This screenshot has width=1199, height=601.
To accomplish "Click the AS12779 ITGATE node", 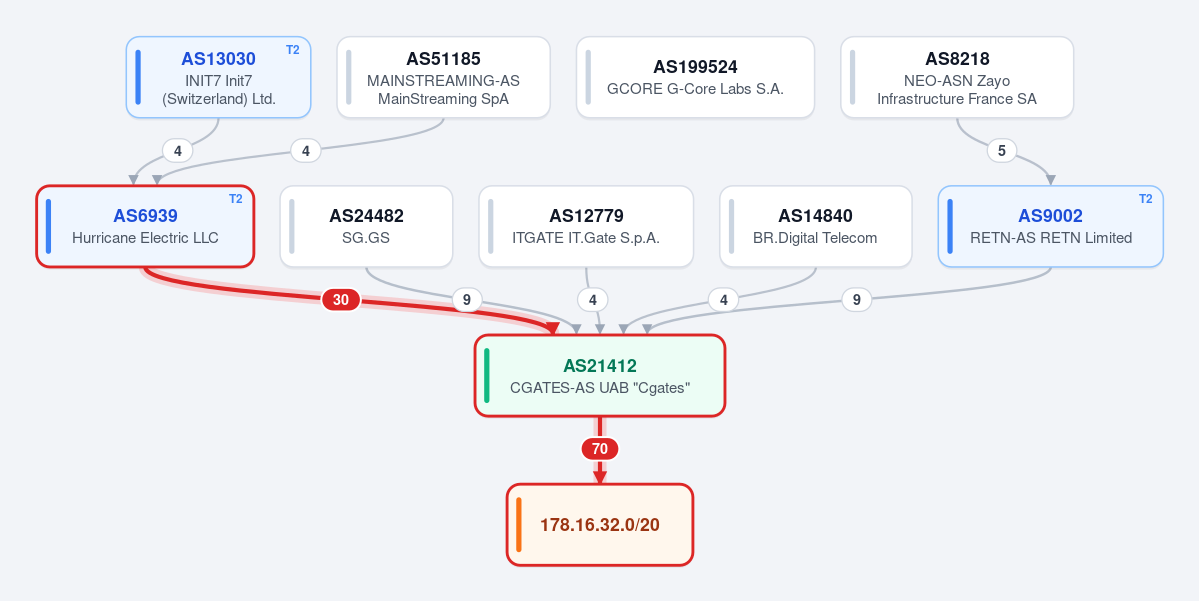I will point(586,226).
